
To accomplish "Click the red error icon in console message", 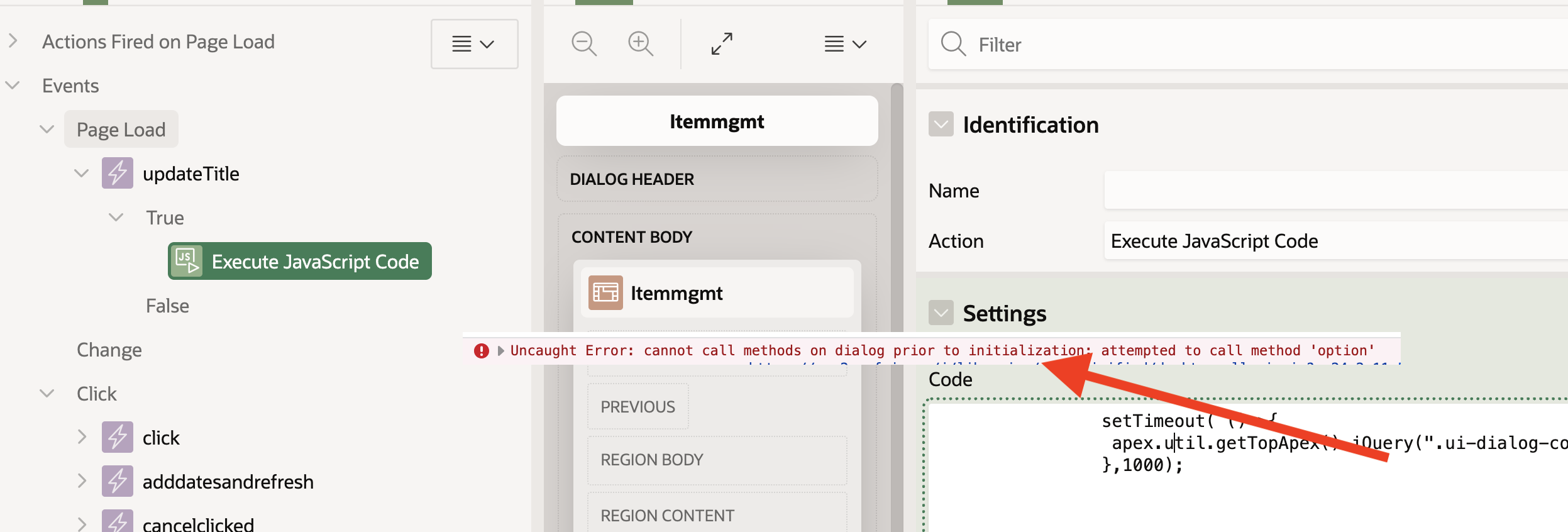I will (482, 351).
